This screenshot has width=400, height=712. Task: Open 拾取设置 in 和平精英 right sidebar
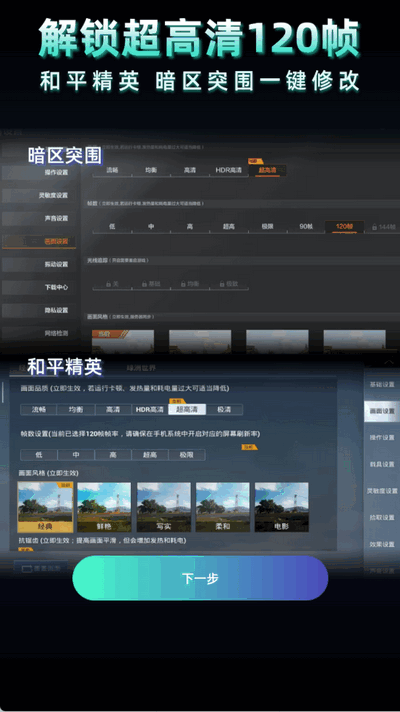click(382, 518)
